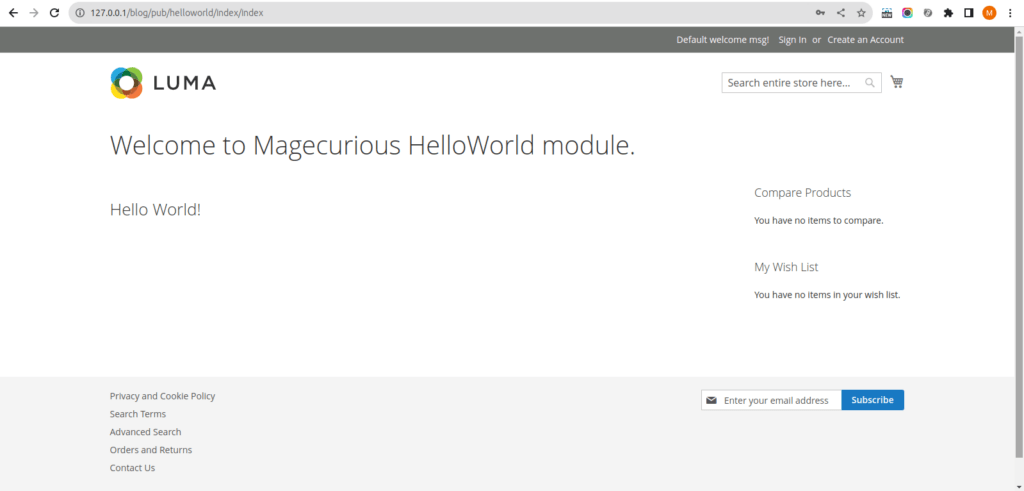Click the search magnifier icon
Image resolution: width=1024 pixels, height=491 pixels.
[x=870, y=83]
